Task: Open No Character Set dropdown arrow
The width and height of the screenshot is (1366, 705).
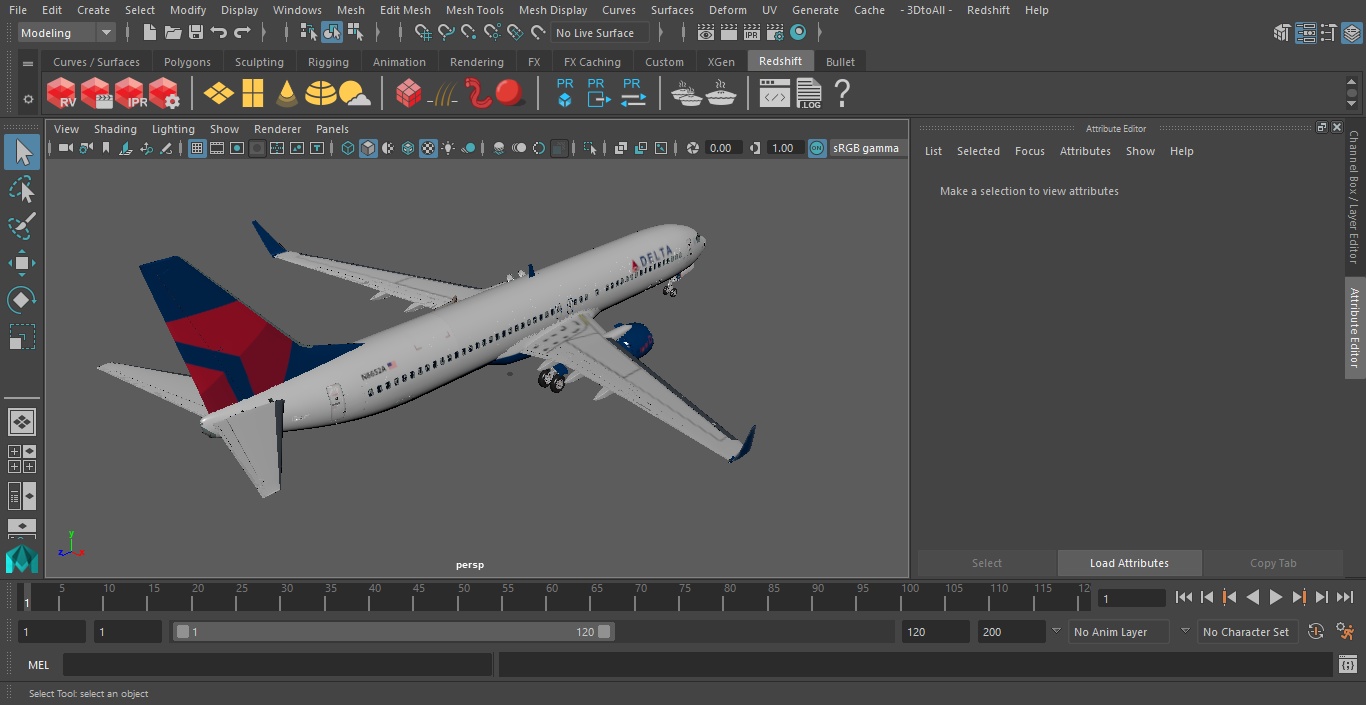Action: [x=1185, y=632]
